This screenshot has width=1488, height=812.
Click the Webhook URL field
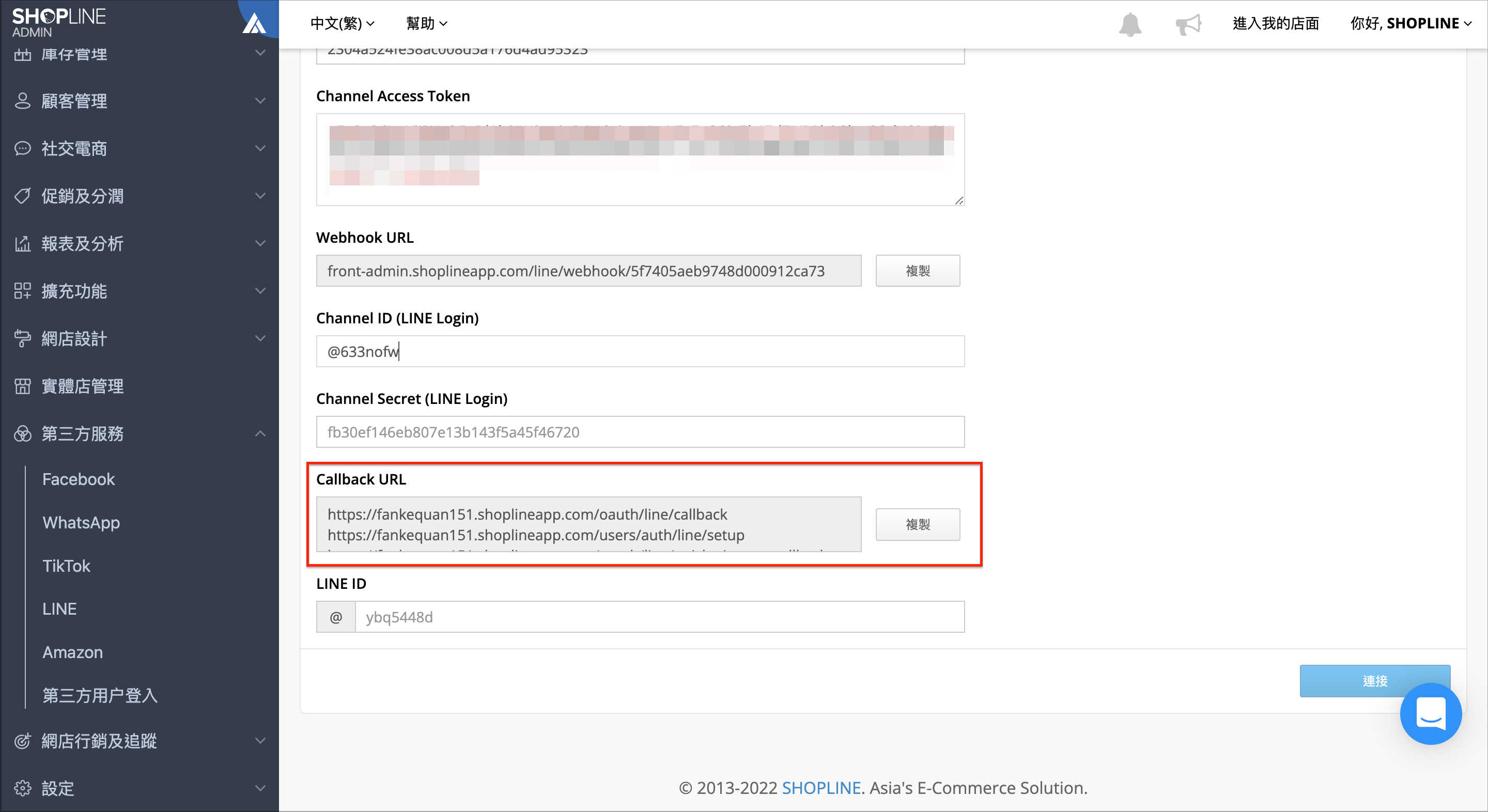click(x=588, y=271)
